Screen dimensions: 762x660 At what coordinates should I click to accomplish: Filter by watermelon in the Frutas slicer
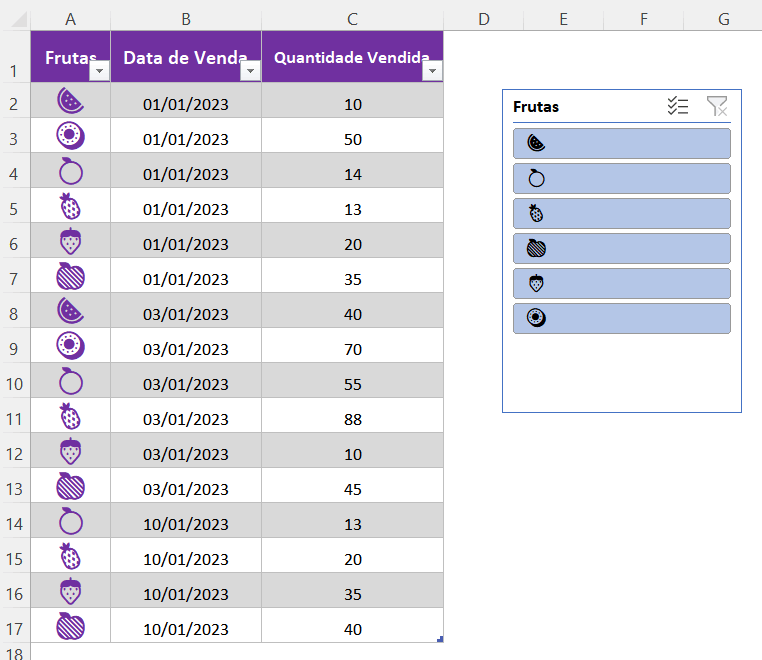pos(621,143)
